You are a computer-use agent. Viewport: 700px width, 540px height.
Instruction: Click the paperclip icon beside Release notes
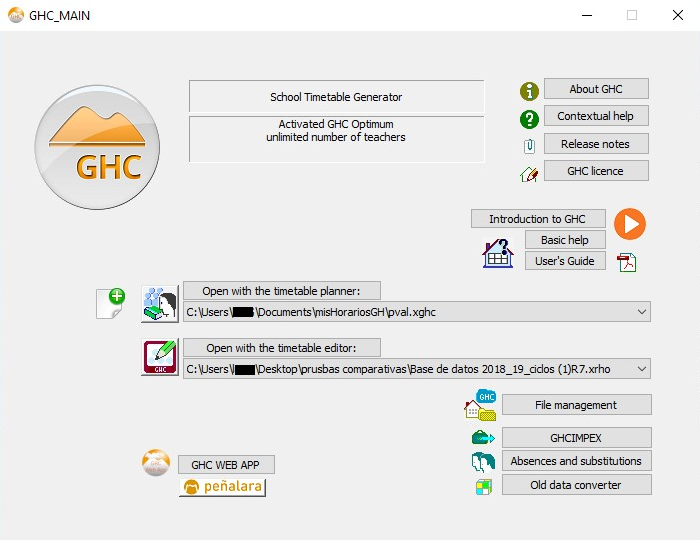[529, 146]
